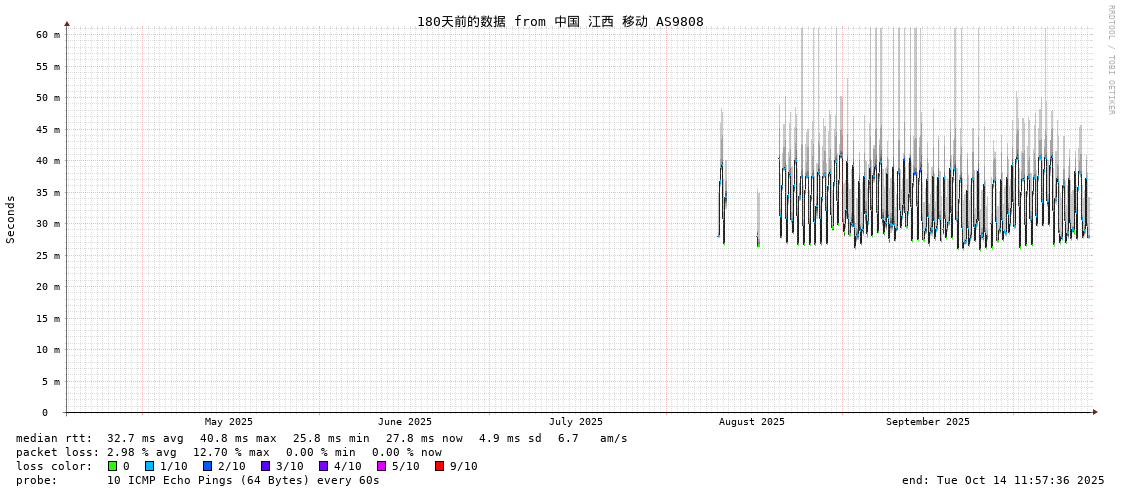Click the 60 m y-axis tick label
Screen dimensions: 1121x494
coord(49,35)
